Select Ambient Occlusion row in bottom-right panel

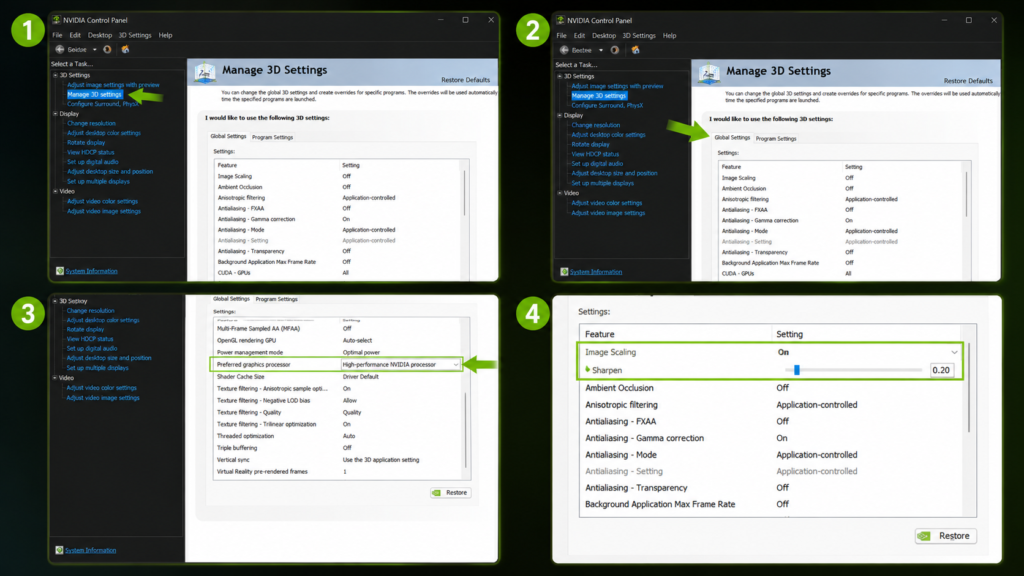coord(773,388)
